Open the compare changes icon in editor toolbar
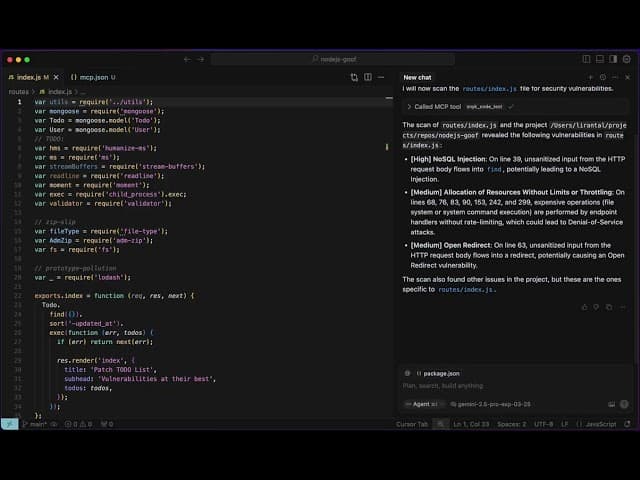This screenshot has width=640, height=480. coord(354,77)
